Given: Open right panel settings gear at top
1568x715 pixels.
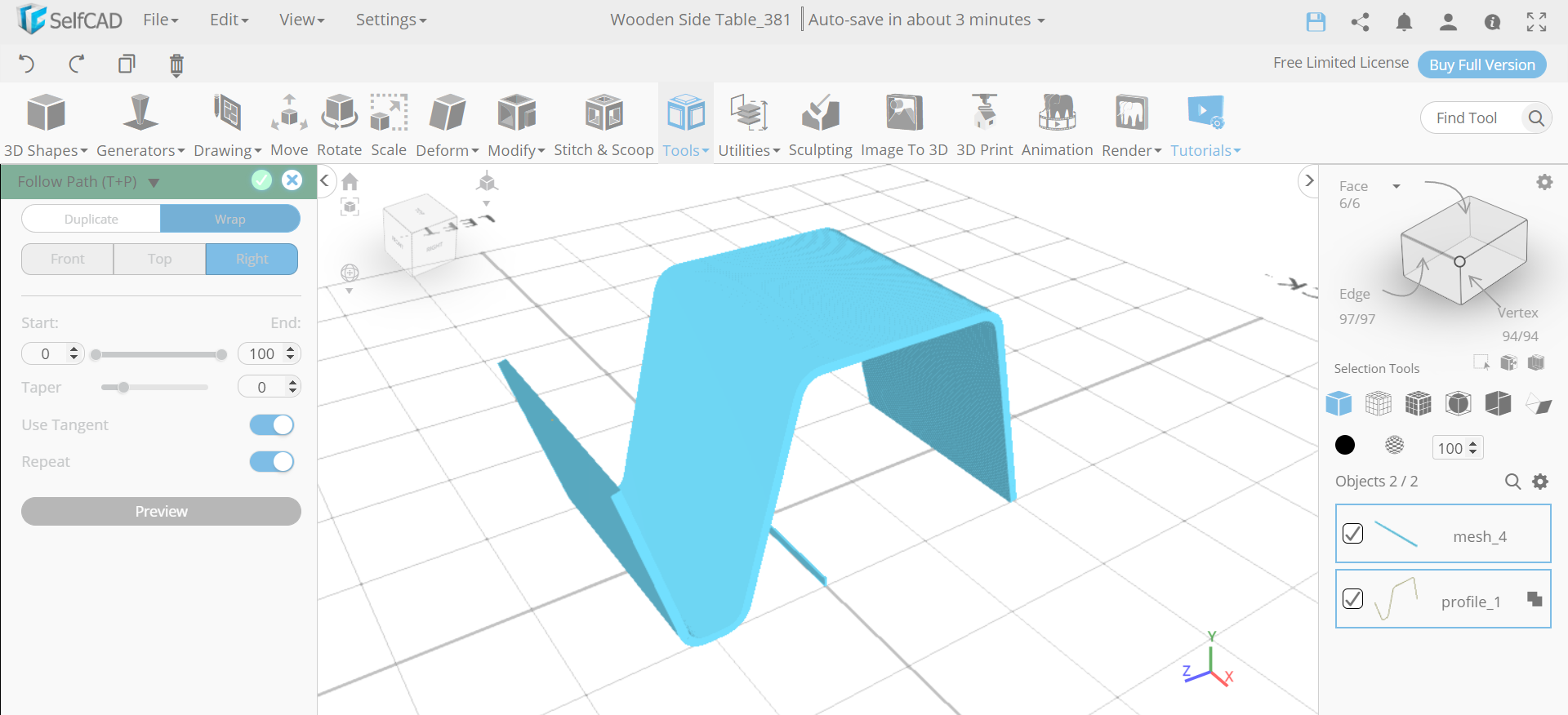Looking at the screenshot, I should click(1544, 182).
